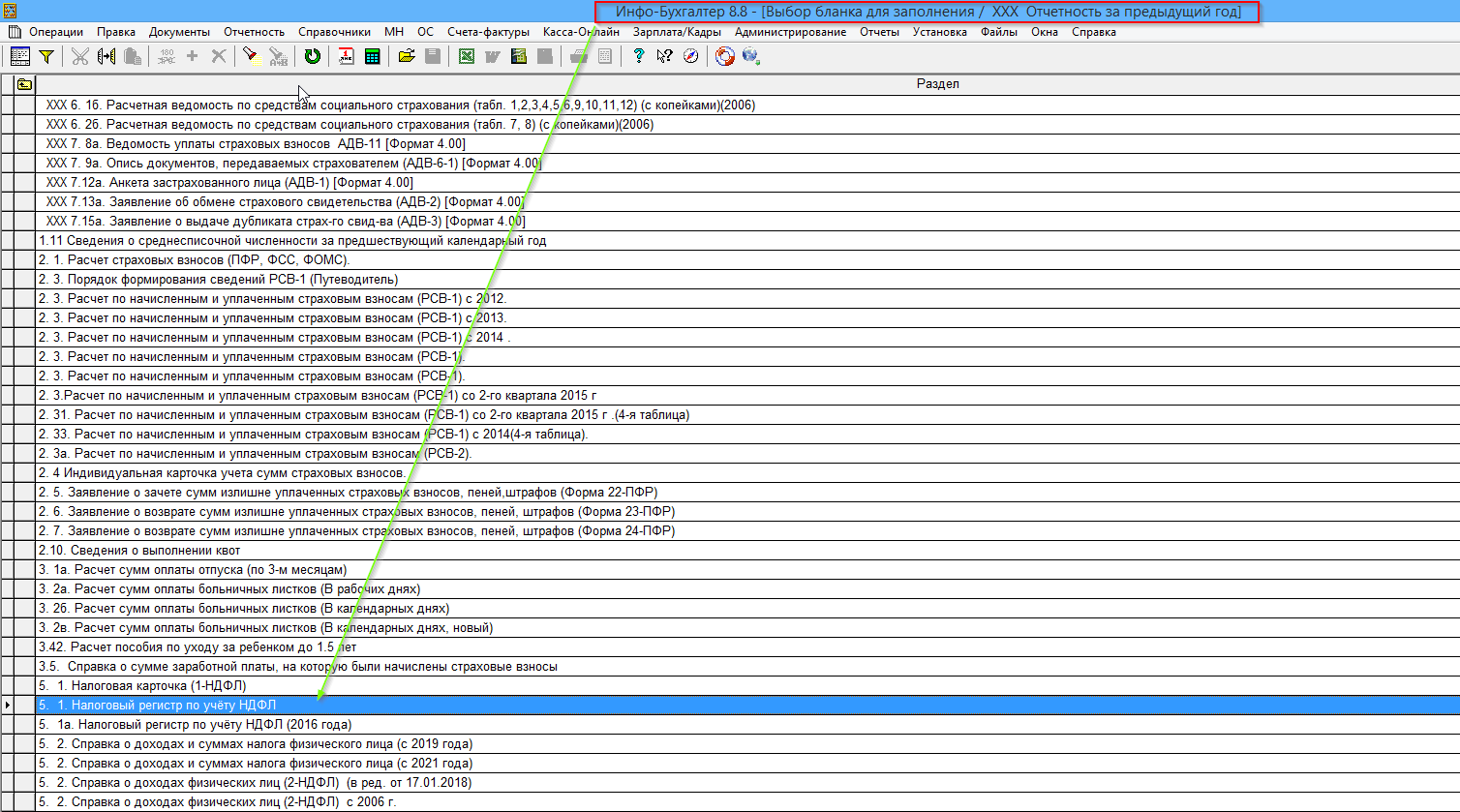This screenshot has width=1460, height=812.
Task: Select row Порядок формирования сведений РСВ-1 (Путеводитель)
Action: [746, 280]
